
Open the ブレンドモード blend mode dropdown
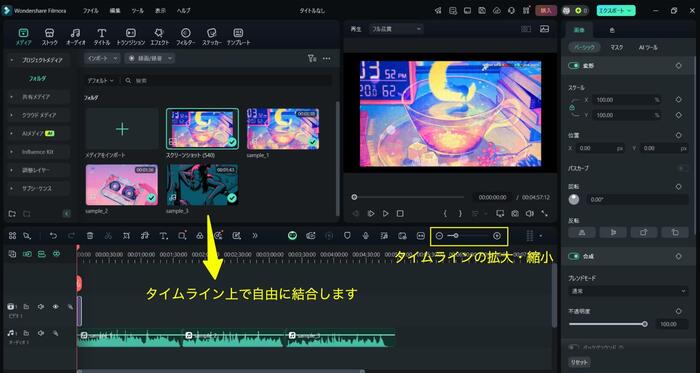pyautogui.click(x=628, y=291)
